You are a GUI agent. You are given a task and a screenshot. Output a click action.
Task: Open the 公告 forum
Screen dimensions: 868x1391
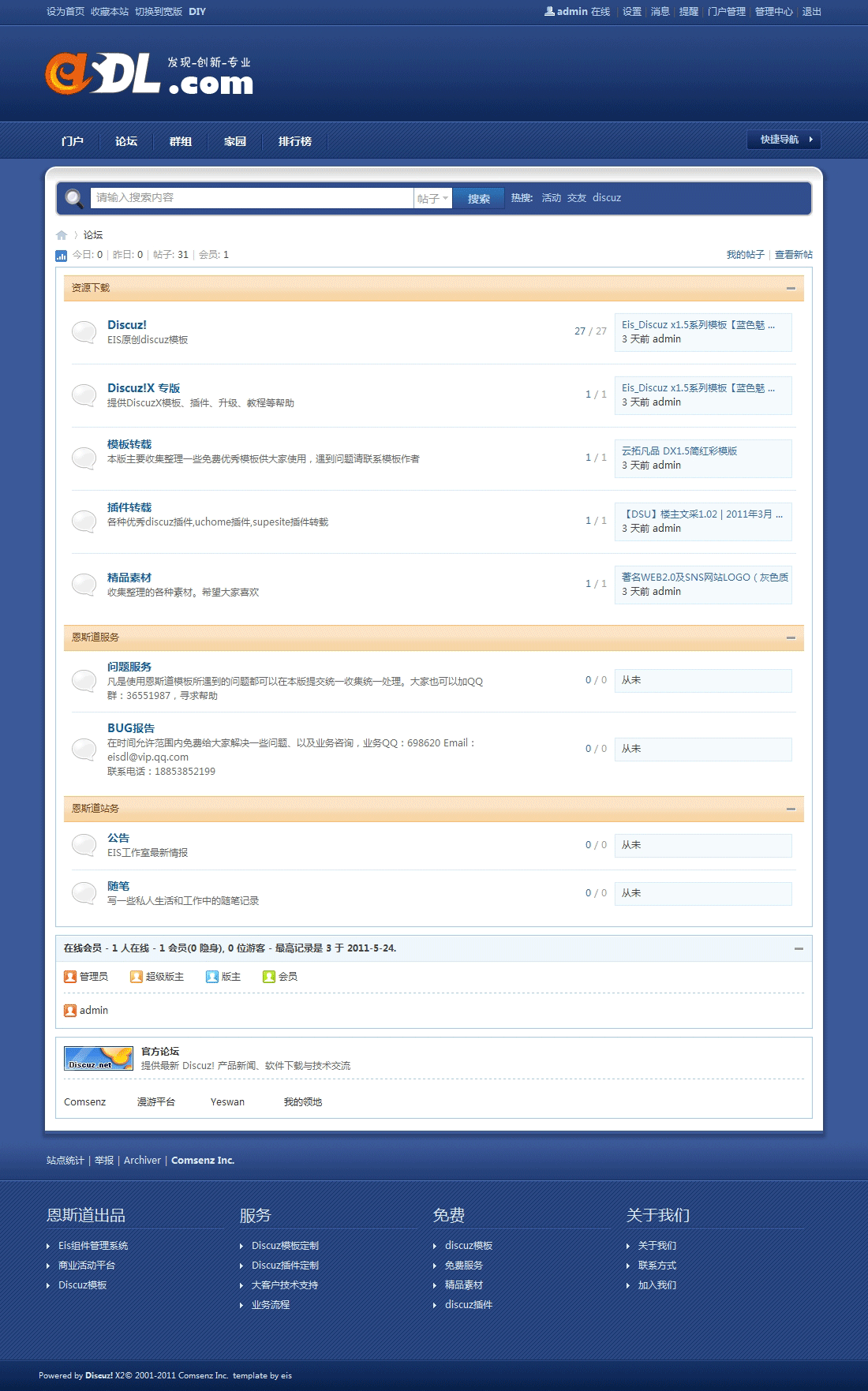pyautogui.click(x=118, y=839)
